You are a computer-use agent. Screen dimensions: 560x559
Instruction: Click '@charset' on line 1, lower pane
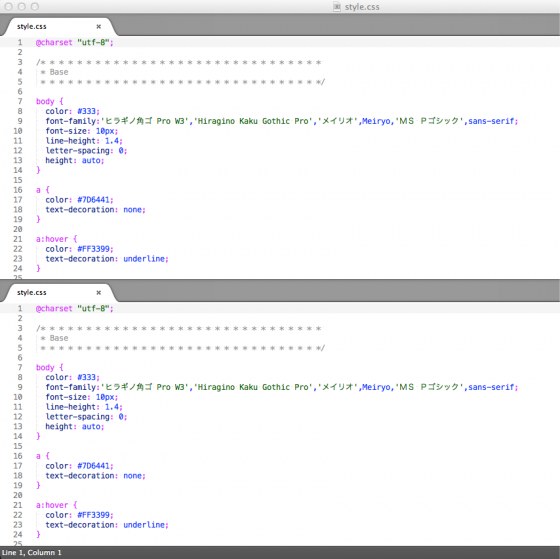[54, 309]
